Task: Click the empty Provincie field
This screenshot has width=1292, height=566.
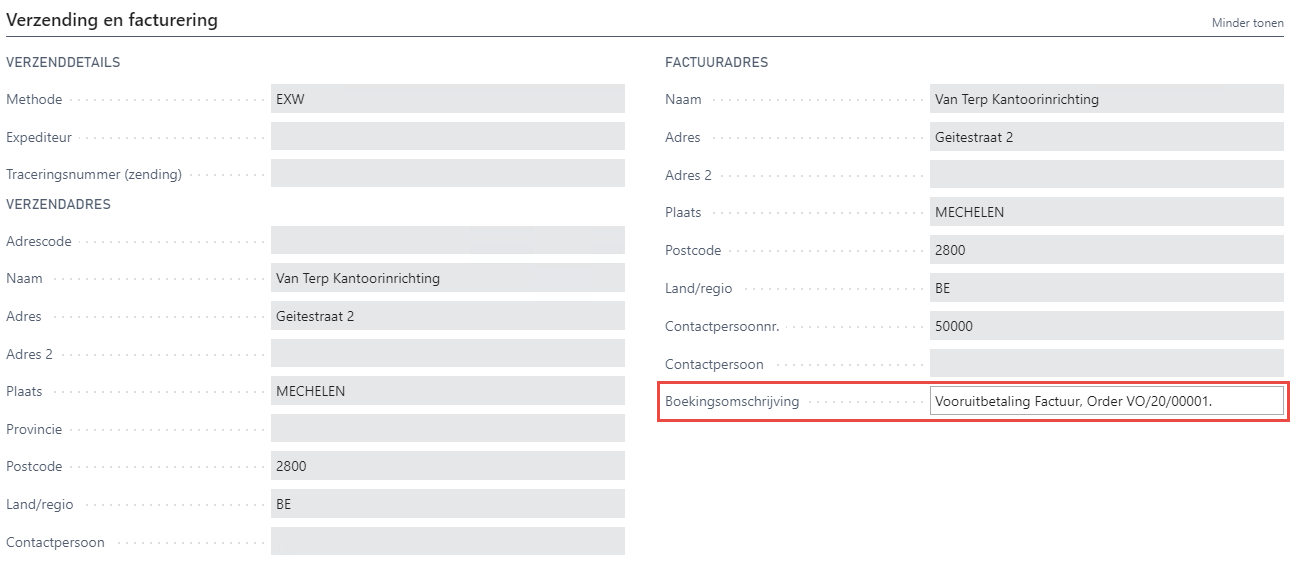Action: tap(447, 429)
